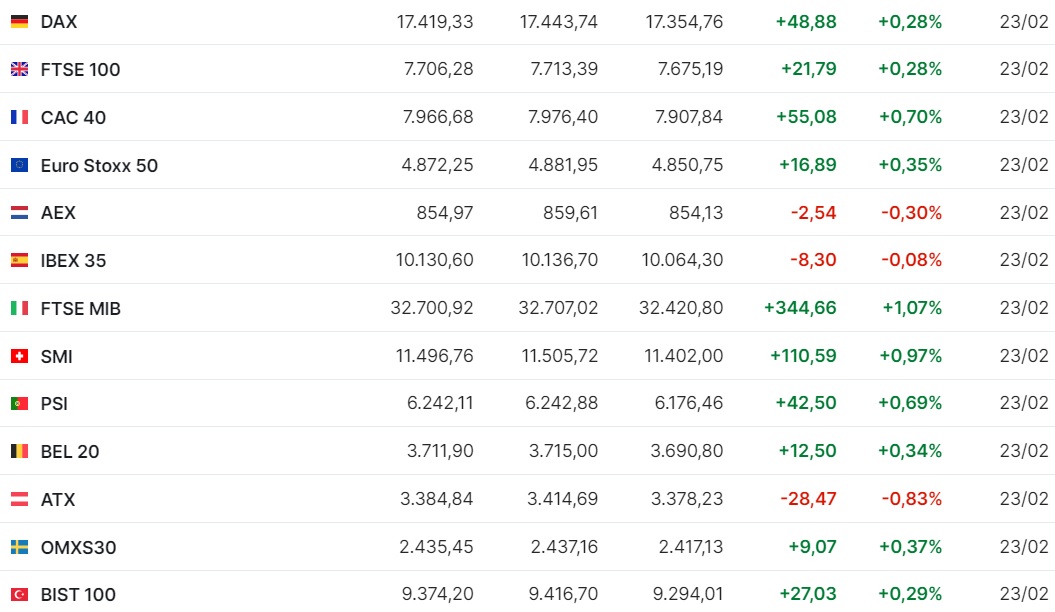Click the Belgian flag icon beside BEL 20
The height and width of the screenshot is (612, 1055).
click(x=19, y=451)
